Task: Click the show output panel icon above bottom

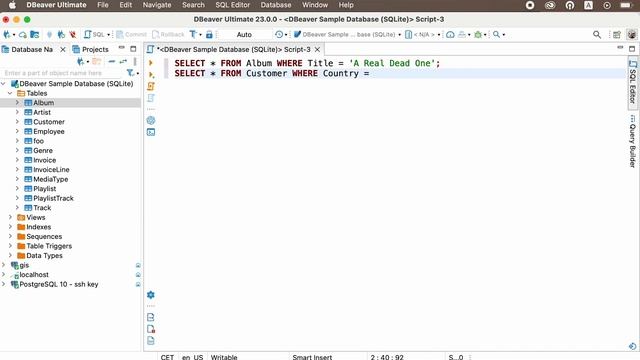Action: tap(151, 317)
